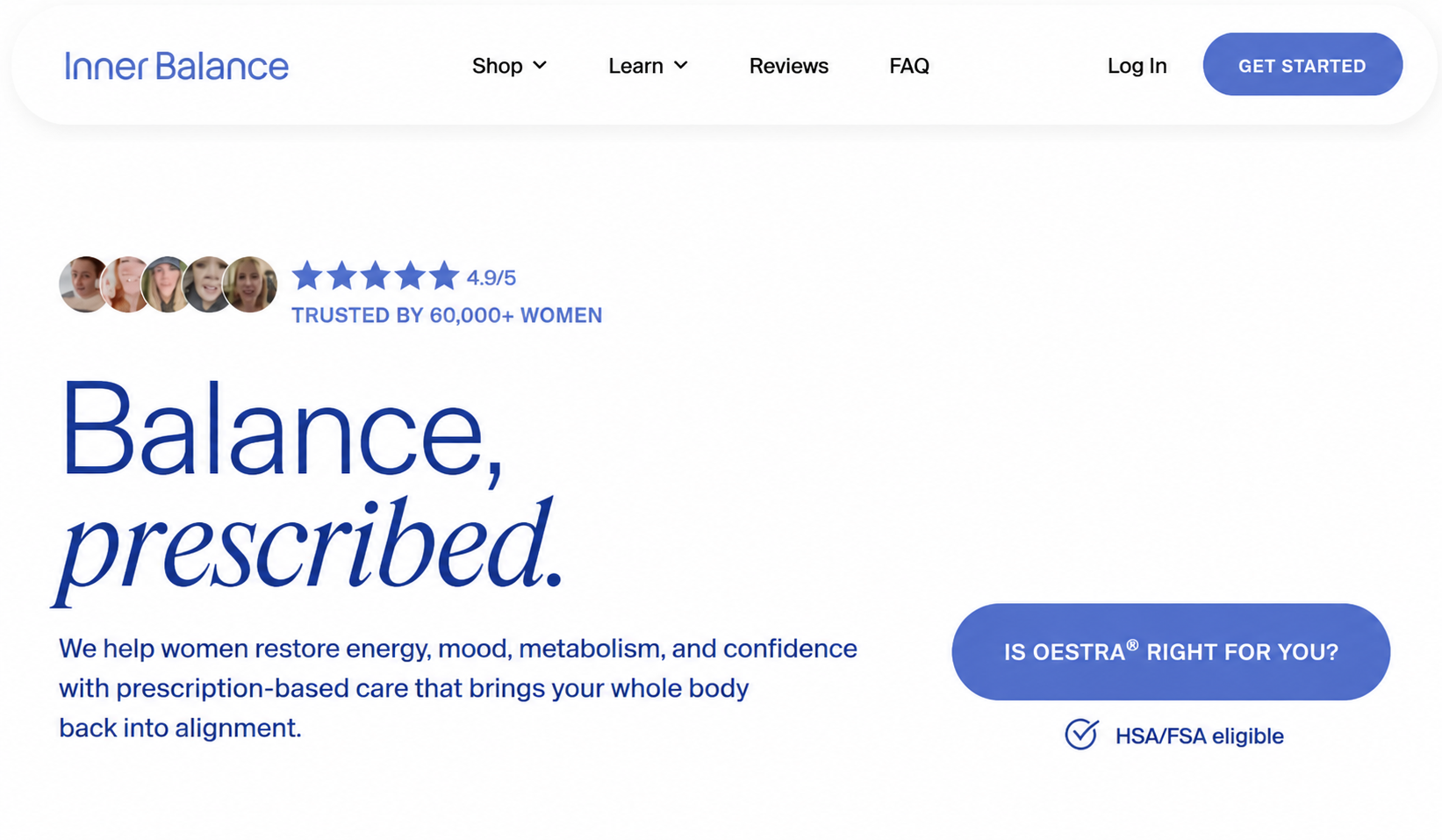Viewport: 1442px width, 840px height.
Task: Click the Log In link
Action: click(1137, 66)
